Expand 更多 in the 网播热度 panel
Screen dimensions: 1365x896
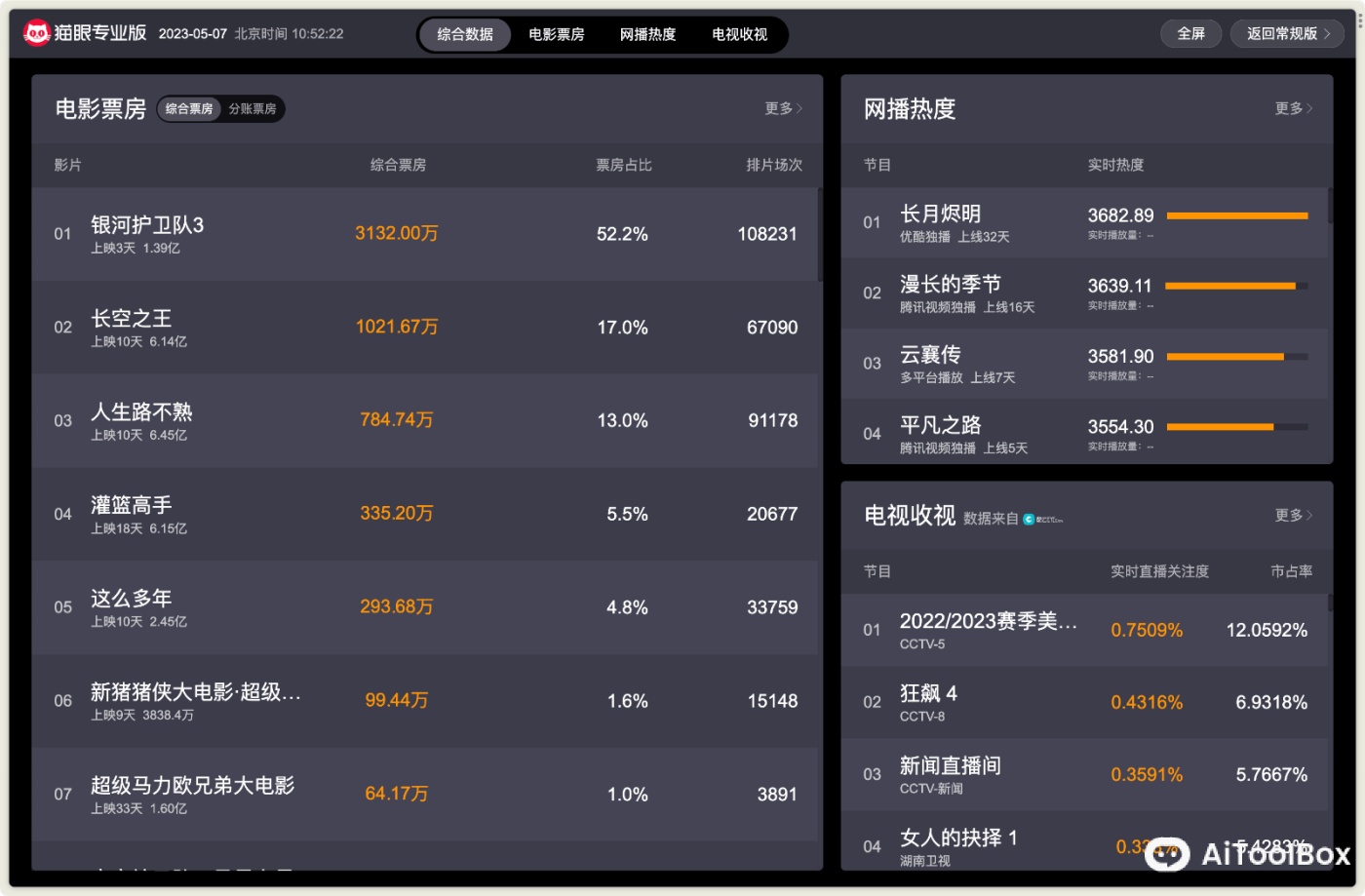click(x=1293, y=109)
